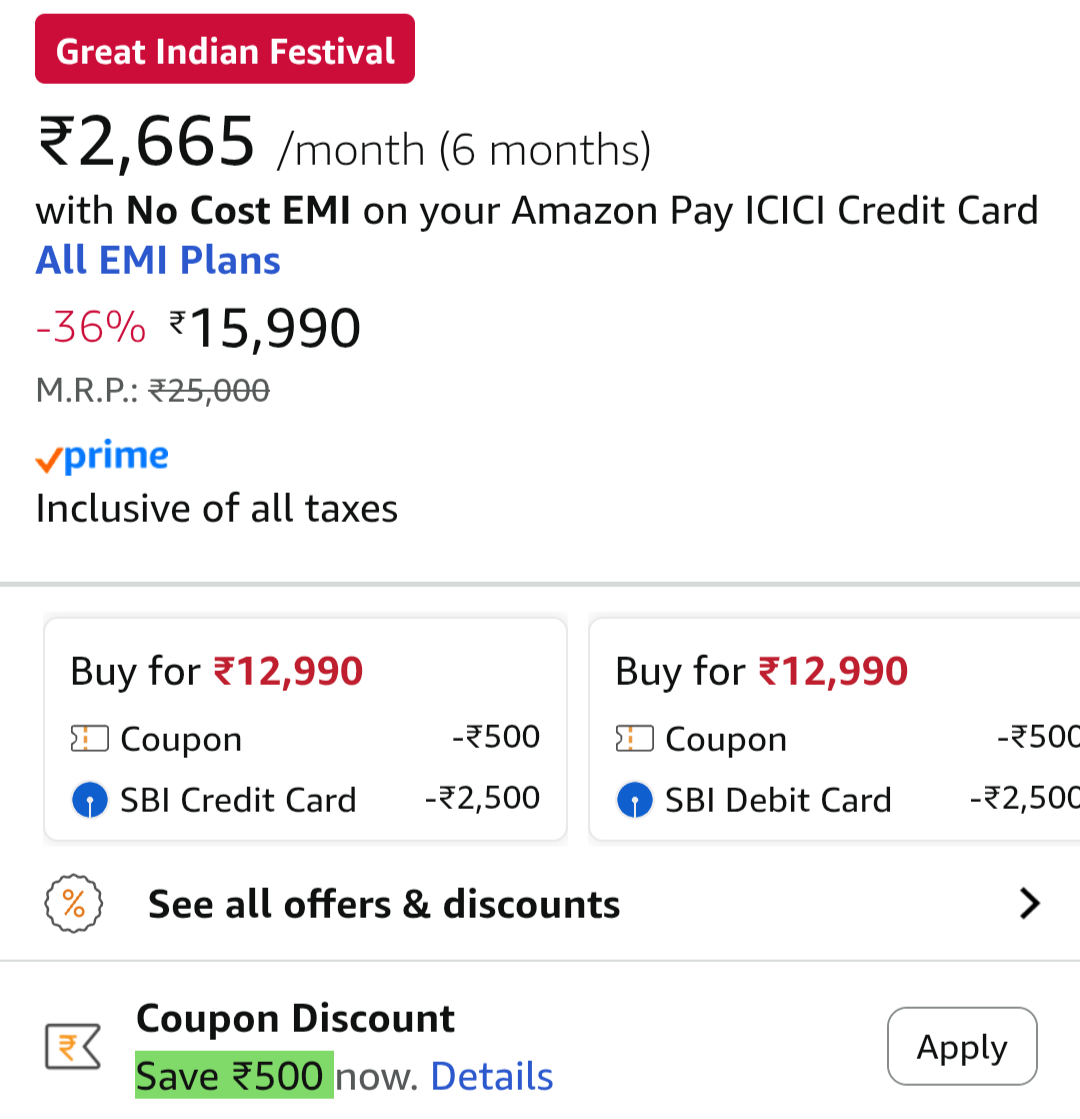Click the highlighted Save ₹500 text
The image size is (1080, 1119).
point(234,1076)
